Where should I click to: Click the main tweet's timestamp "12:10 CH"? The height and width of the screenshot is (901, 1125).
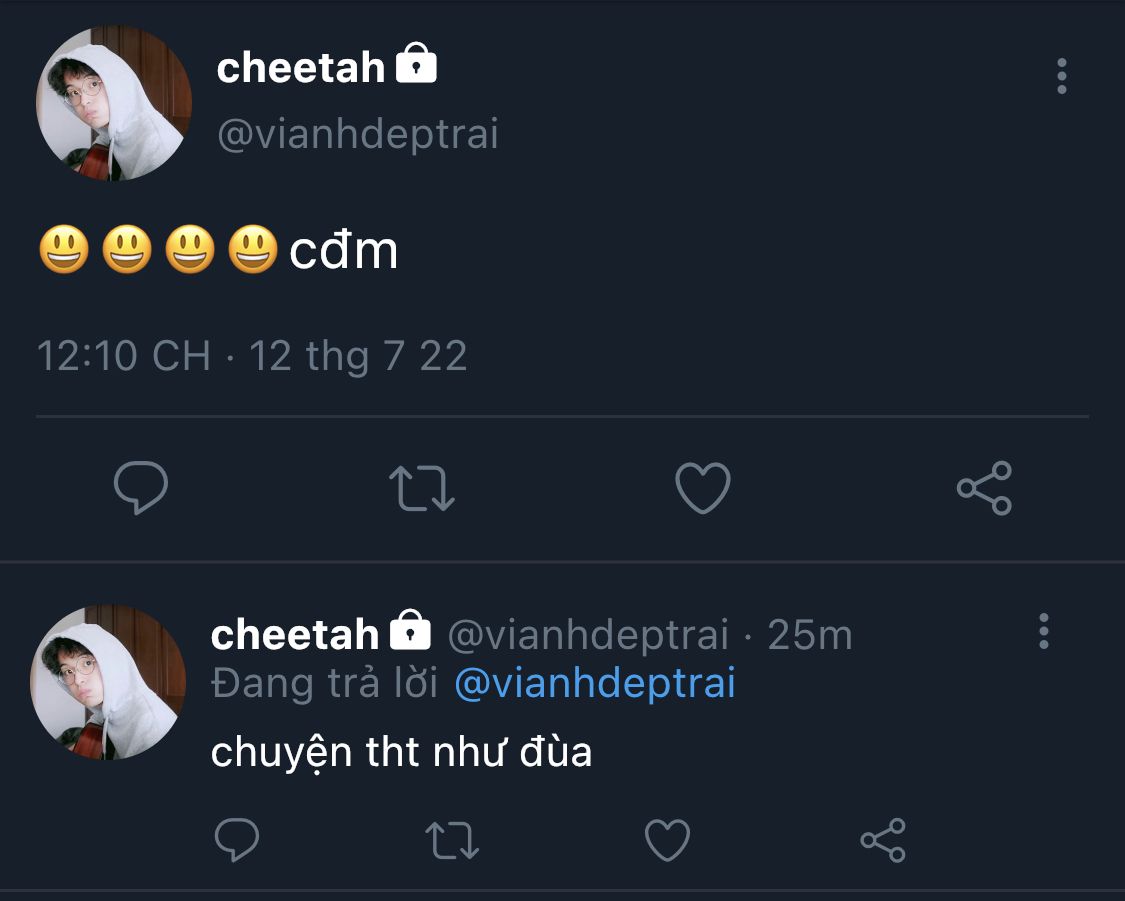(x=123, y=356)
